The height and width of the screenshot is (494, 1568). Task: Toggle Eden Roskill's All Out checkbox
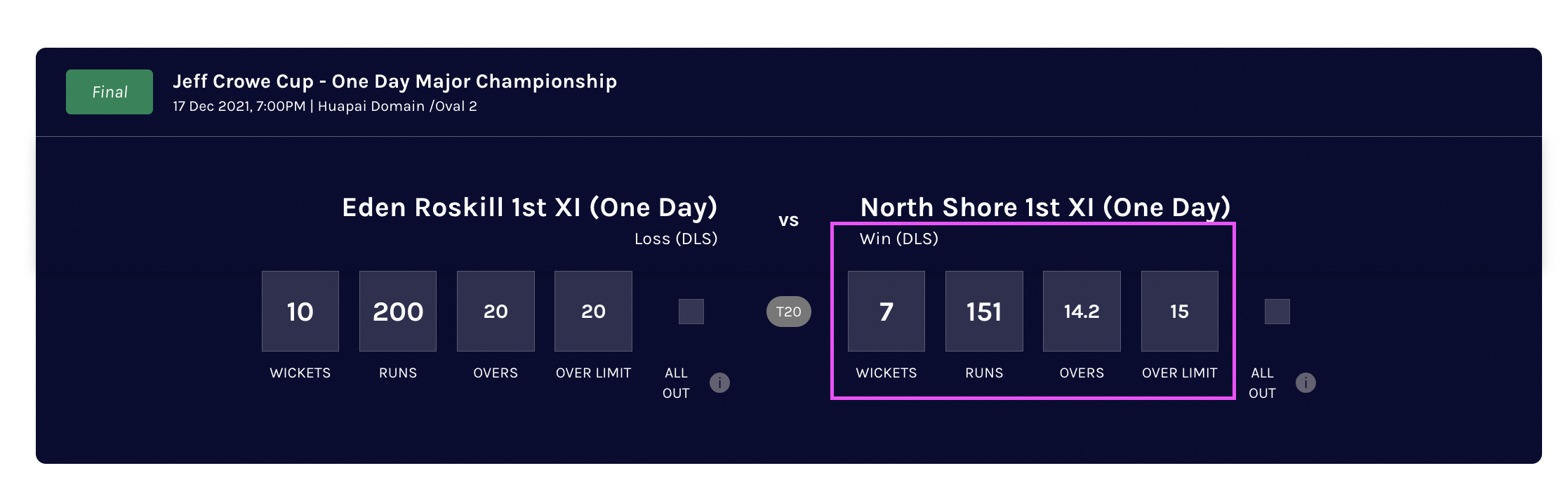point(691,312)
